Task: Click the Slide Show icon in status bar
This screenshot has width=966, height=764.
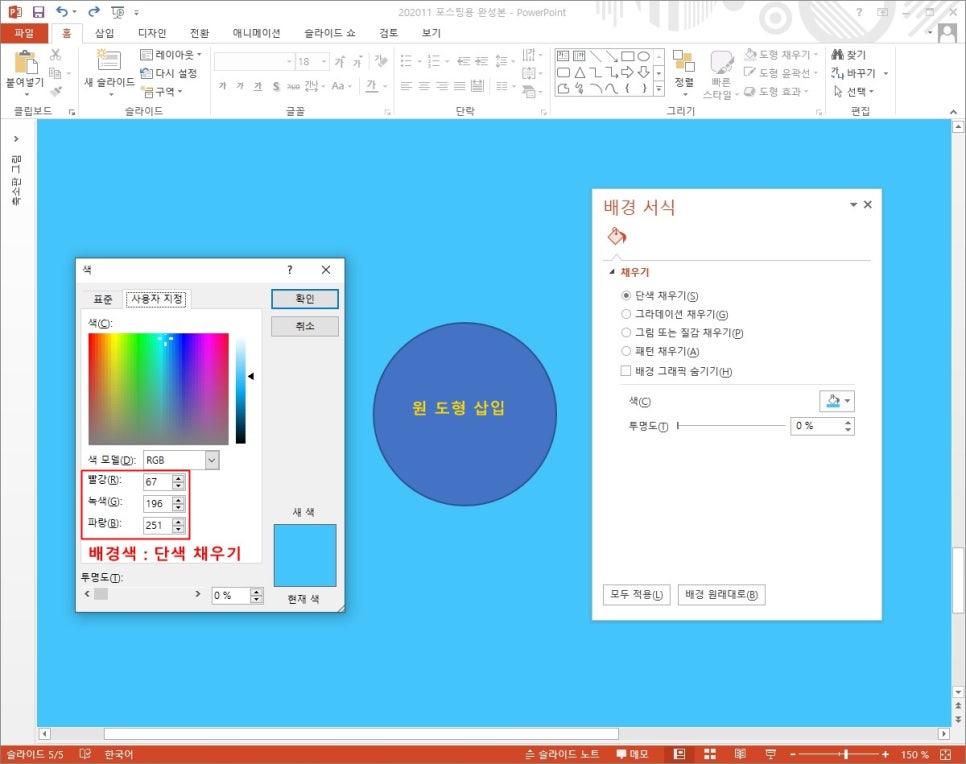Action: [x=770, y=754]
